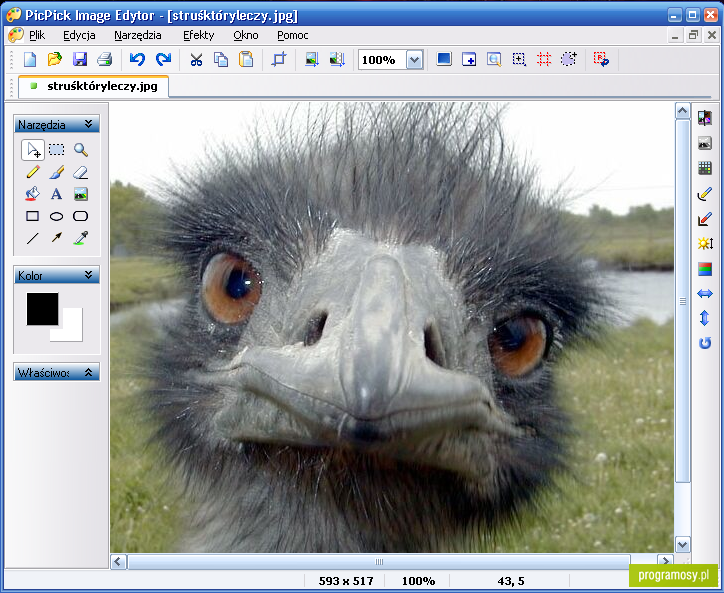Select the Rounded rectangle tool
This screenshot has height=593, width=724.
pos(81,216)
